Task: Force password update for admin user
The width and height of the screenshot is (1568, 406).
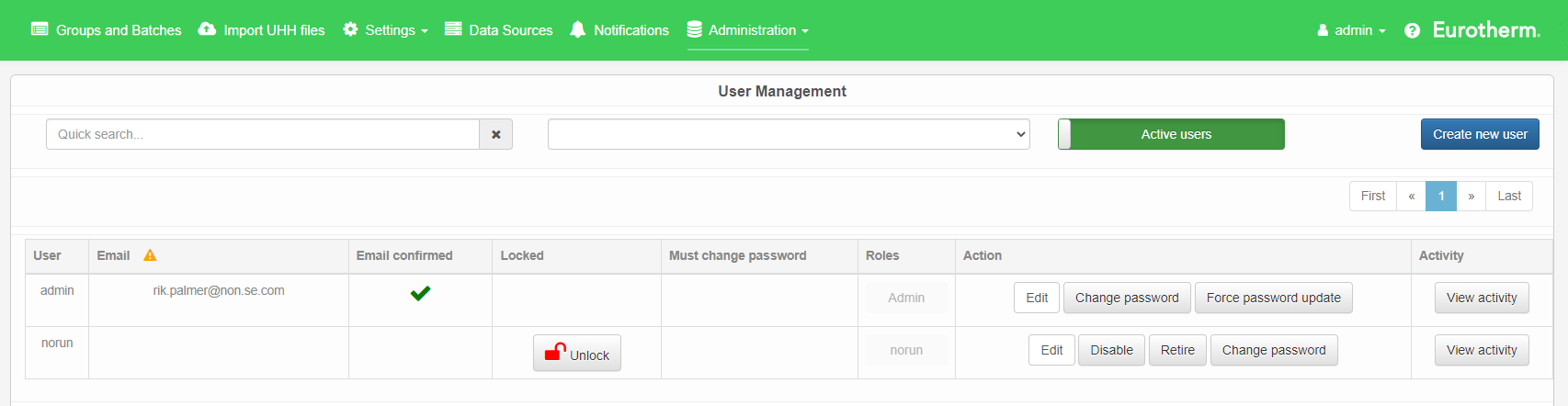Action: [x=1273, y=298]
